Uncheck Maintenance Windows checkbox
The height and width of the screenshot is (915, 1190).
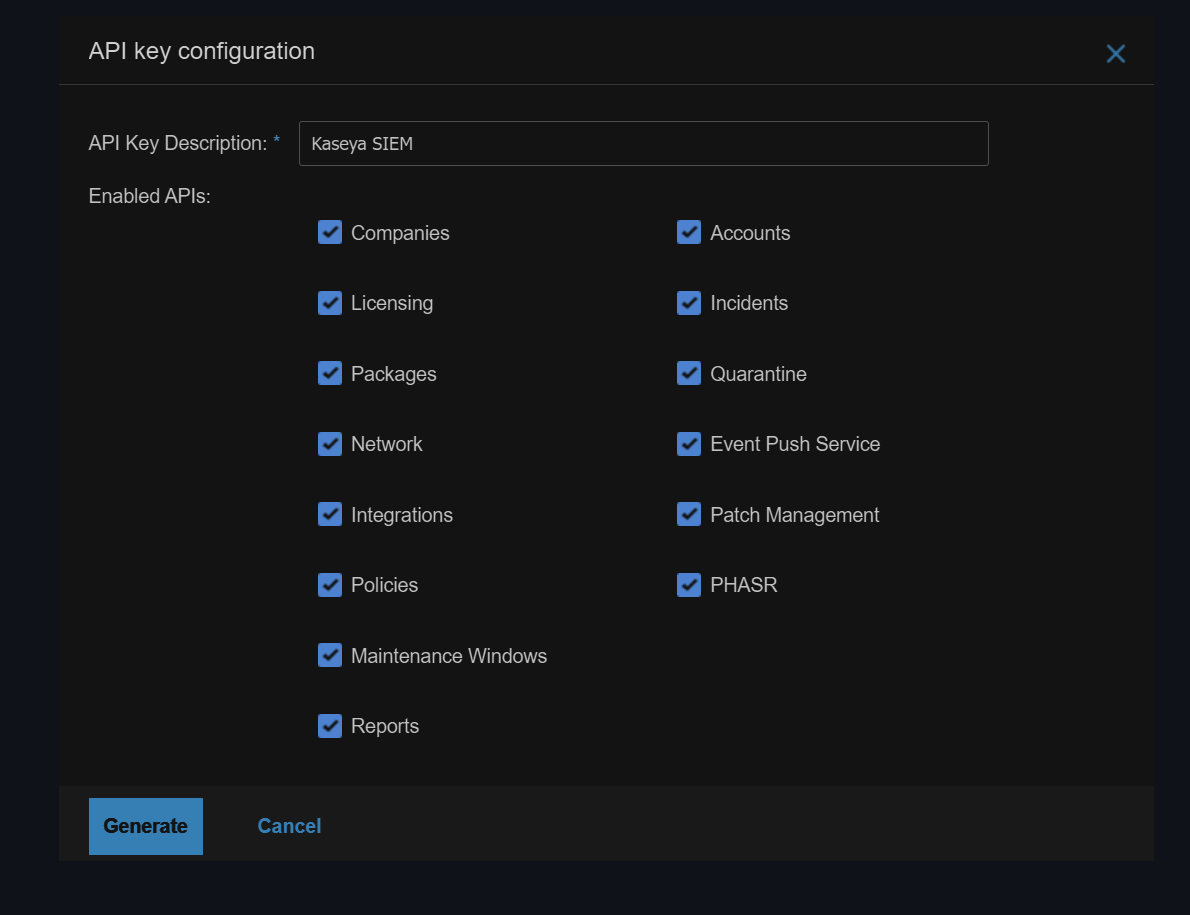[x=329, y=655]
